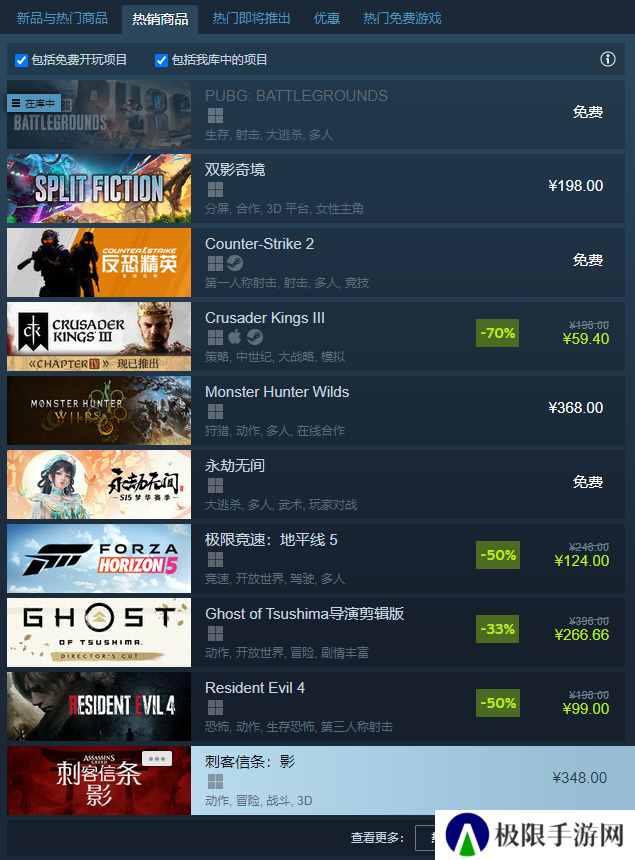Image resolution: width=635 pixels, height=860 pixels.
Task: Click the 在库中 library badge on PUBG
Action: pyautogui.click(x=33, y=103)
